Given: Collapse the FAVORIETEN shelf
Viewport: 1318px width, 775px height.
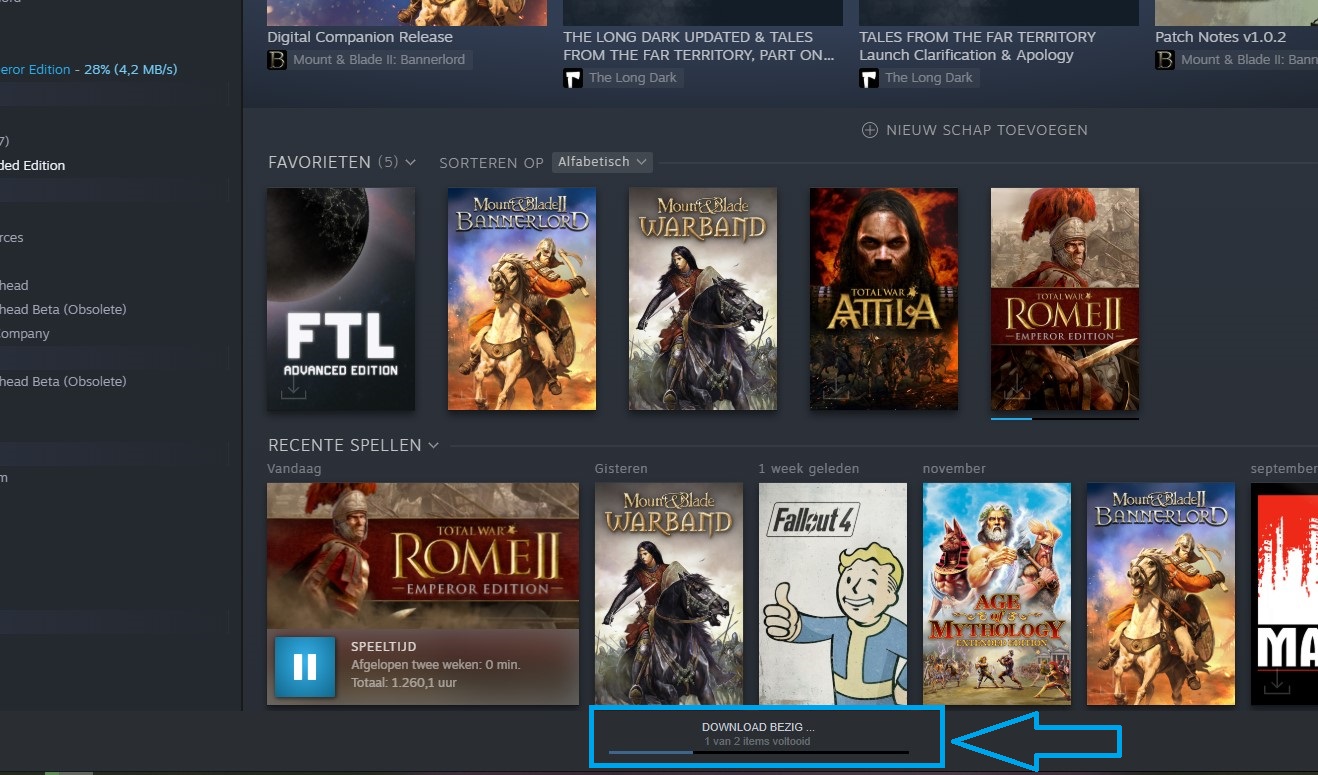Looking at the screenshot, I should [x=412, y=161].
